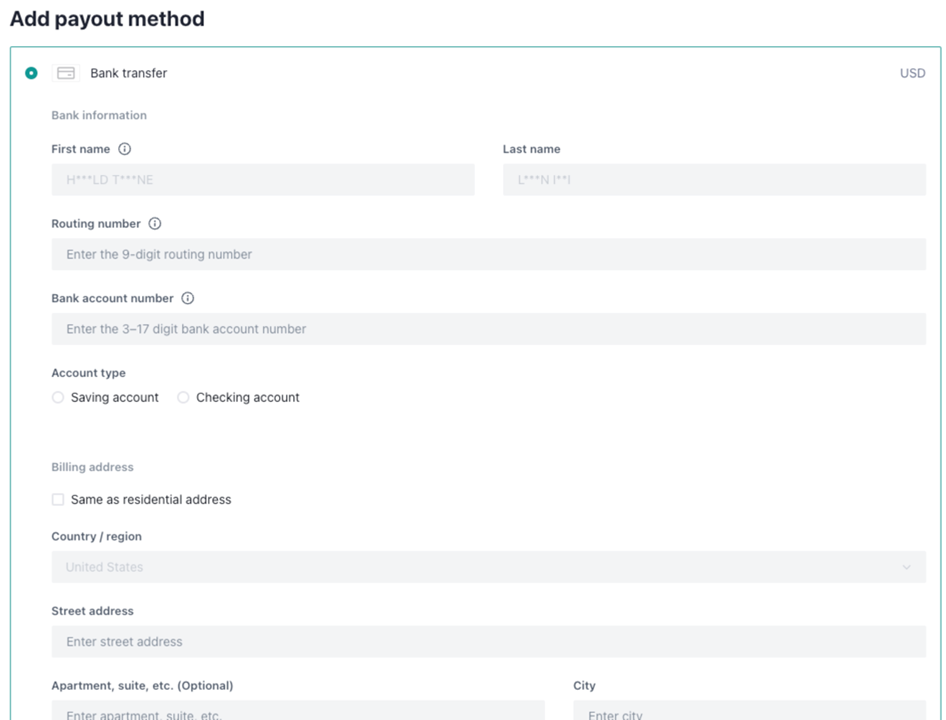Click the City input field
This screenshot has height=720, width=946.
749,712
